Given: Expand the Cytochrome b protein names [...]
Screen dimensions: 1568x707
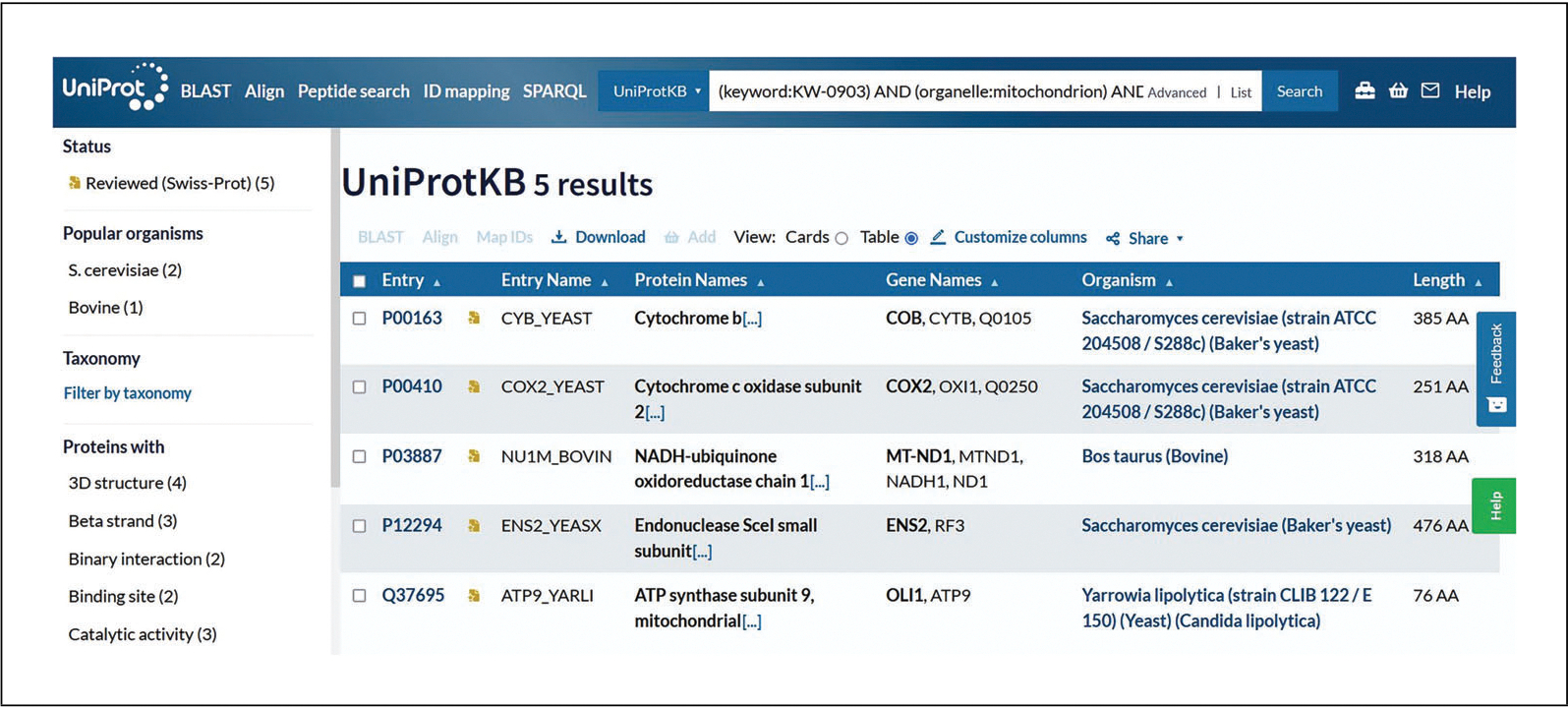Looking at the screenshot, I should click(x=752, y=319).
